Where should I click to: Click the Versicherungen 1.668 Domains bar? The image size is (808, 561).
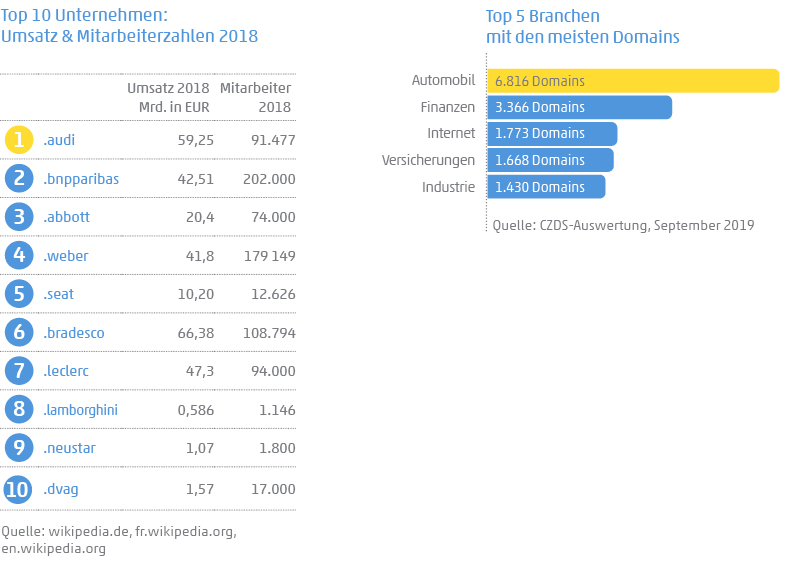coord(550,160)
